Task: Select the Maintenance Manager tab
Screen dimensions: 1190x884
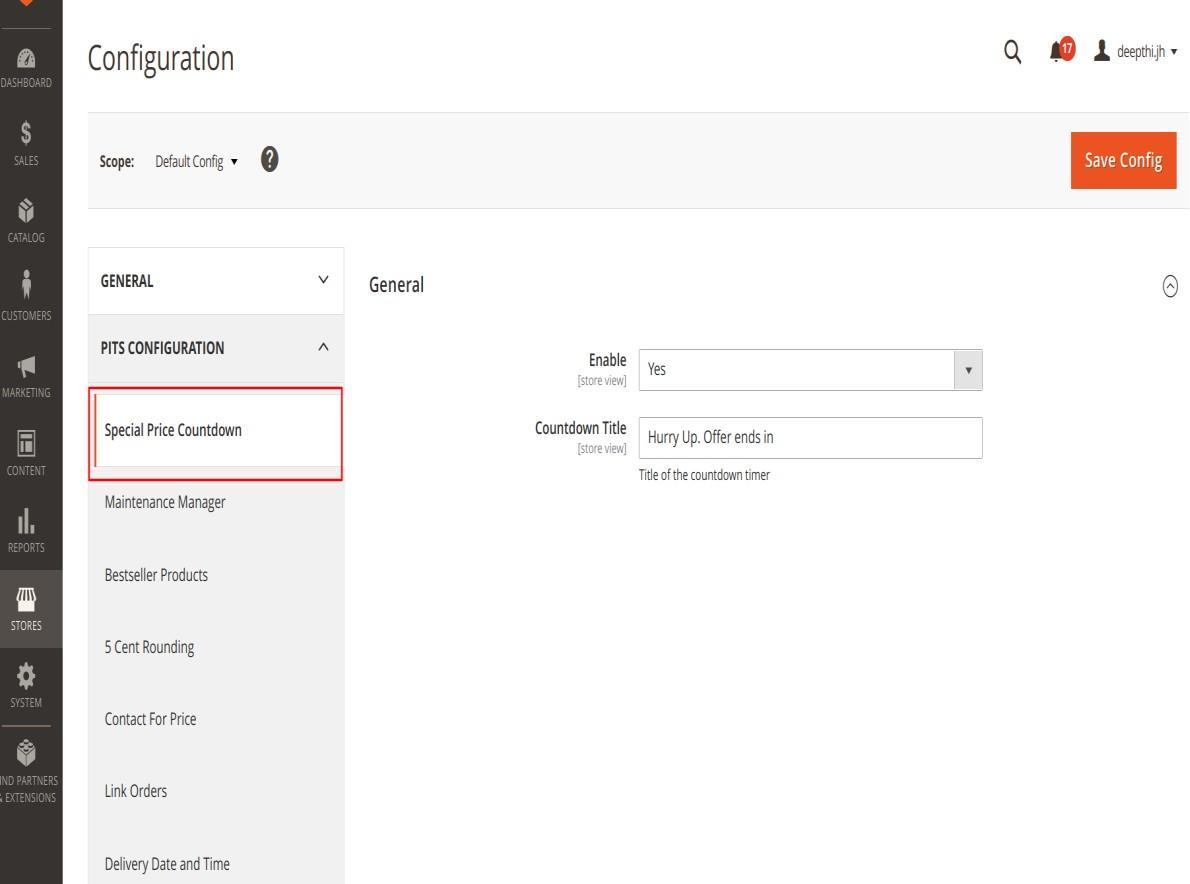Action: click(x=165, y=502)
